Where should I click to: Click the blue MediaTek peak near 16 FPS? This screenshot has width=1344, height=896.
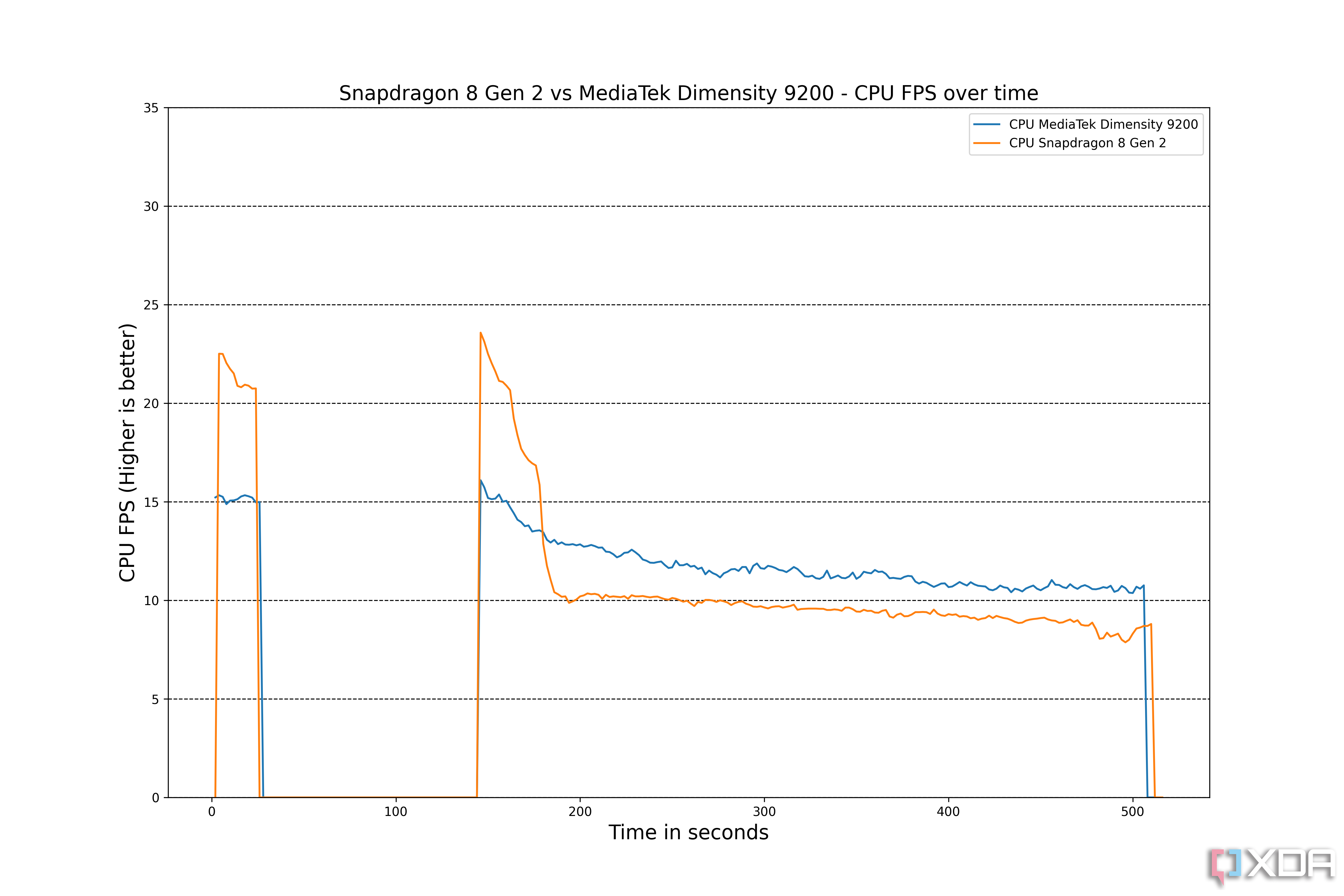point(481,481)
